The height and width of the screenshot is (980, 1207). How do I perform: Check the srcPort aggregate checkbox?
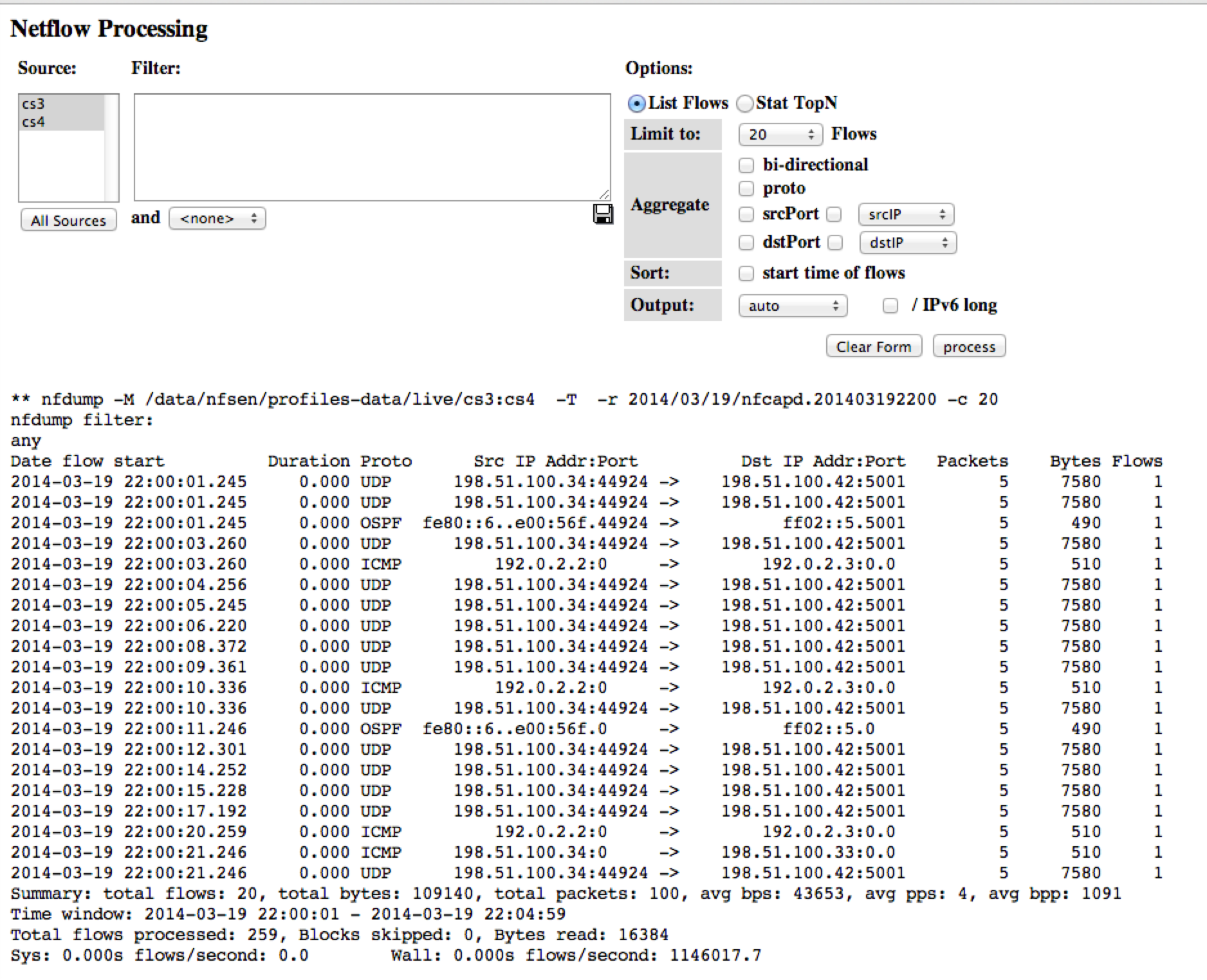click(x=746, y=214)
